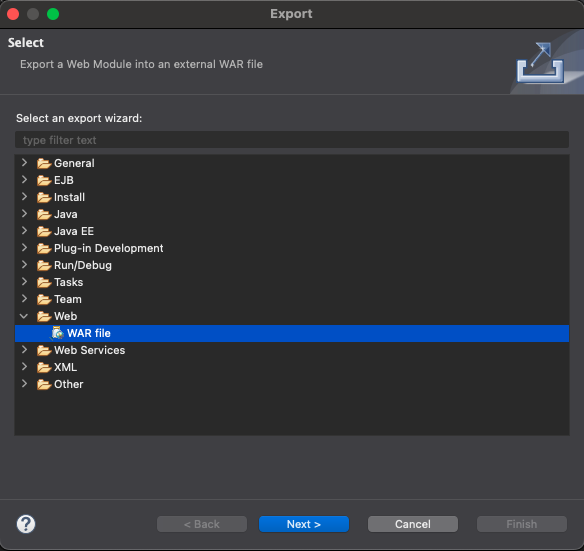The width and height of the screenshot is (584, 551).
Task: Select the Tasks tree item label
Action: pos(69,282)
